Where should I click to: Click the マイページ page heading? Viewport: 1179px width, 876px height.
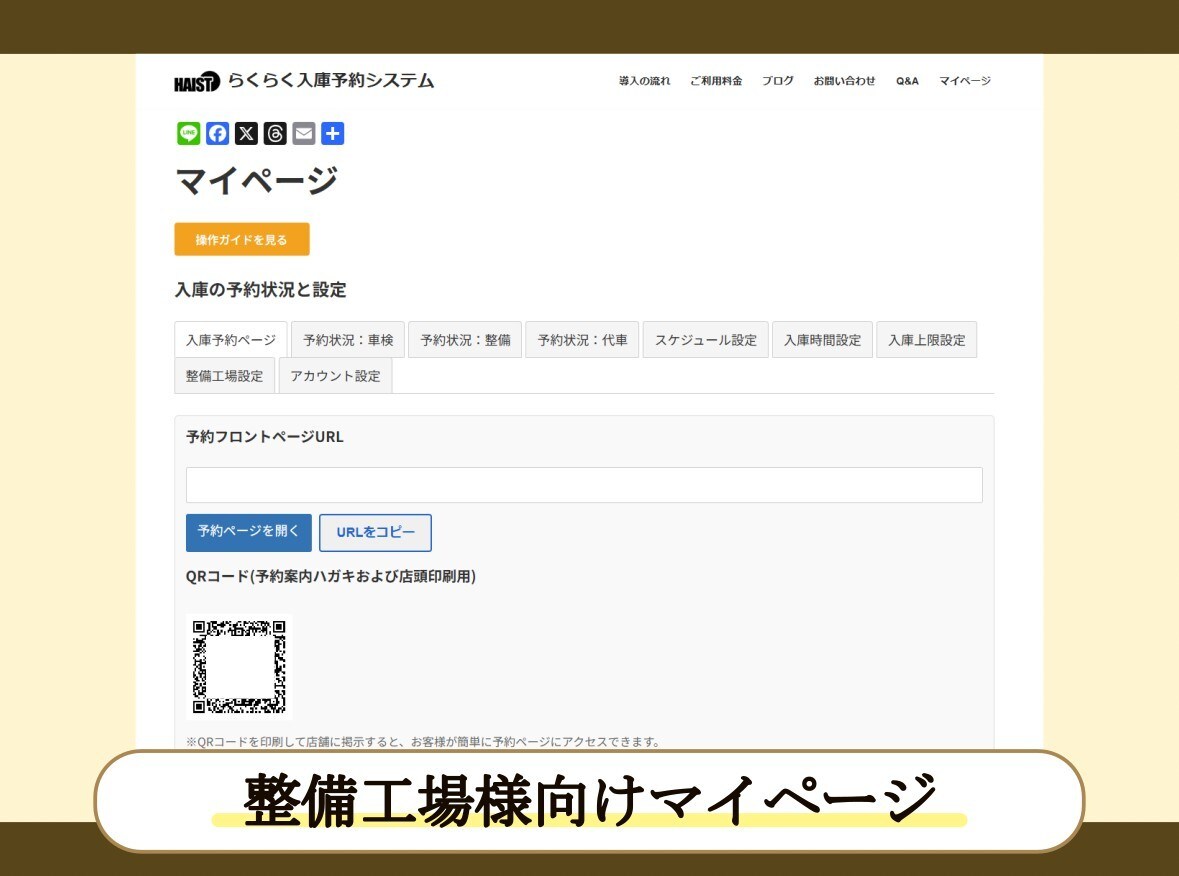(257, 181)
